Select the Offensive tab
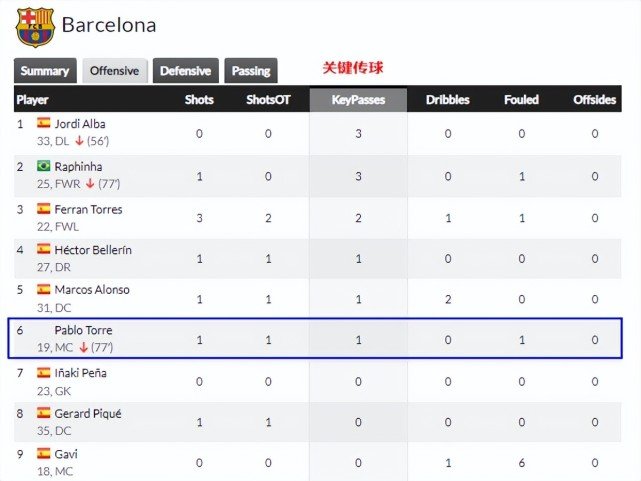The width and height of the screenshot is (641, 481). (x=114, y=71)
